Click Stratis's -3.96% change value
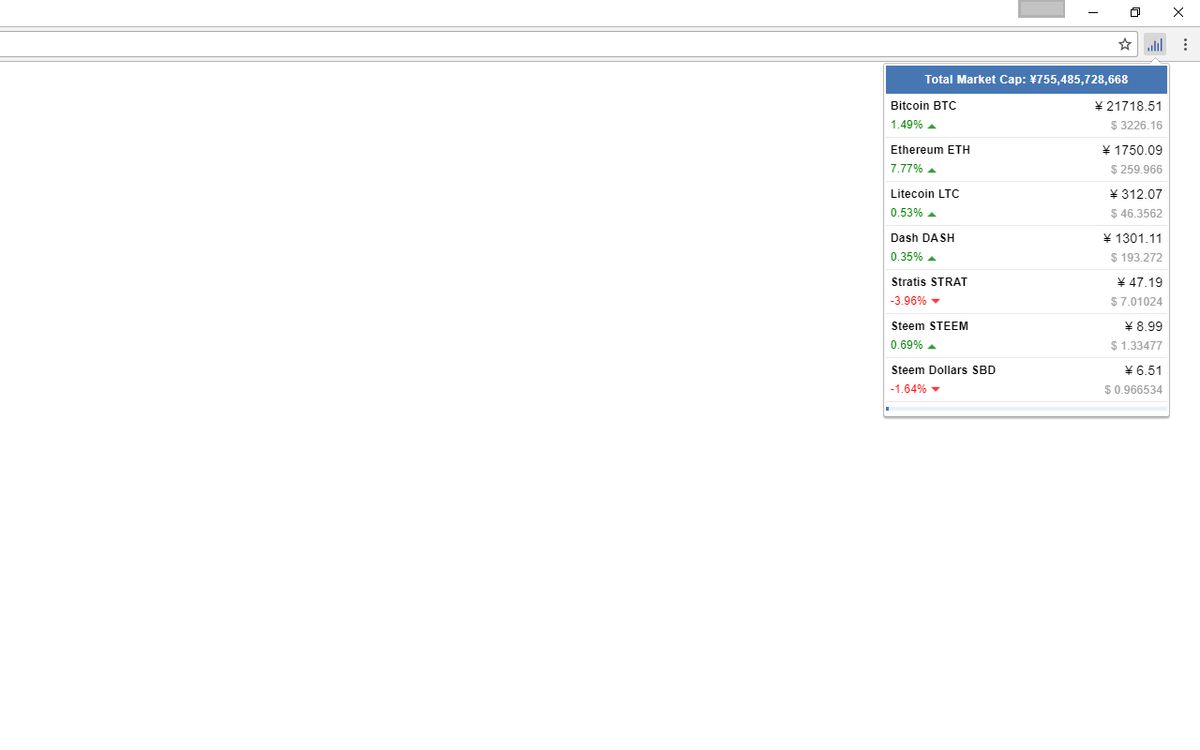The height and width of the screenshot is (750, 1200). click(x=908, y=301)
